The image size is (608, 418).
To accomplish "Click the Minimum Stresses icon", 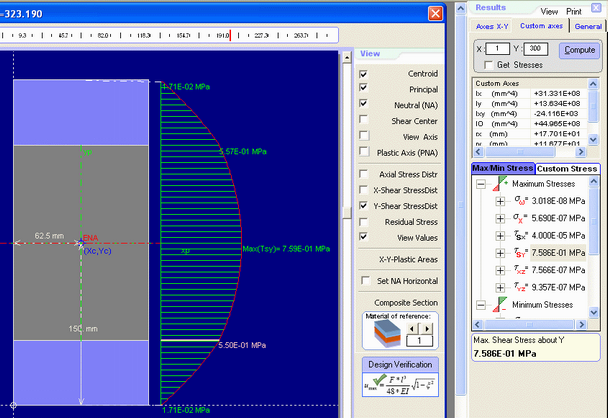I will (x=500, y=304).
